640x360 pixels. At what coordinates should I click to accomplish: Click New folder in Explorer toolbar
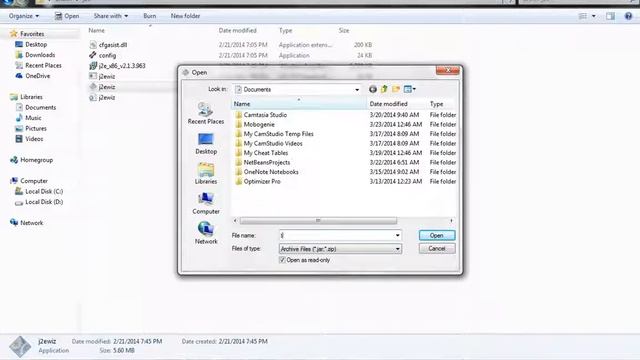[185, 16]
